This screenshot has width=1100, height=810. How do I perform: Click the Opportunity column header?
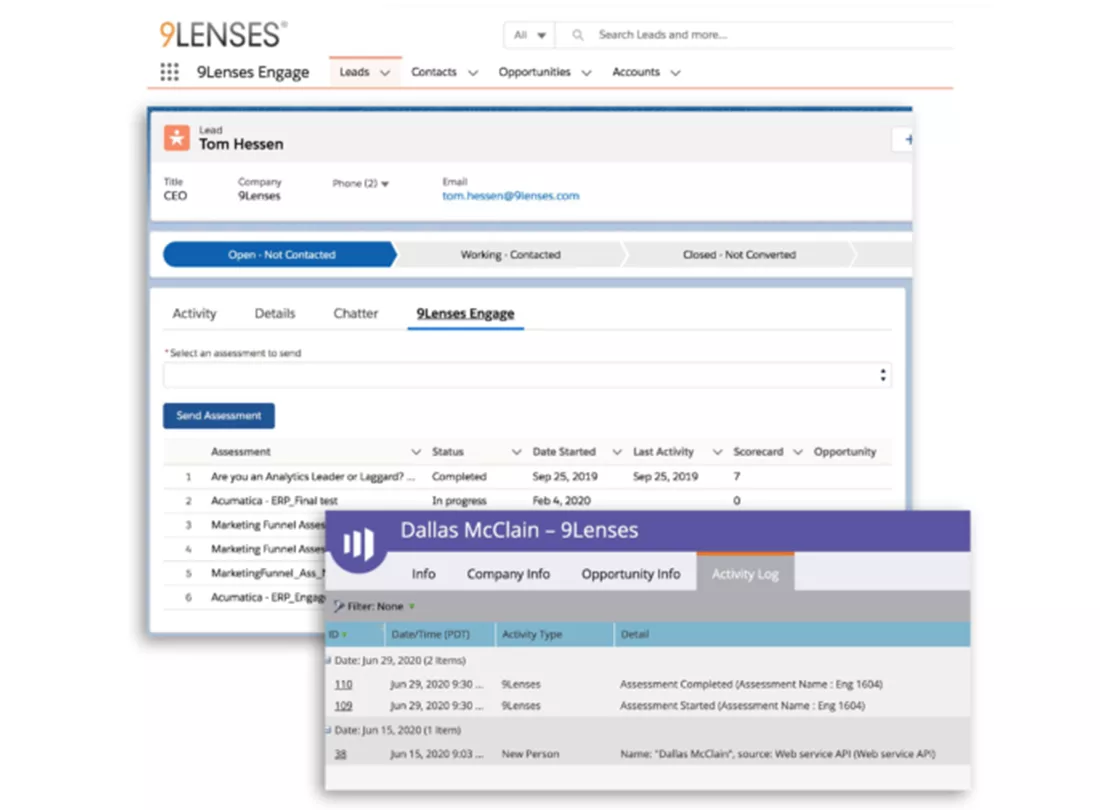tap(845, 452)
